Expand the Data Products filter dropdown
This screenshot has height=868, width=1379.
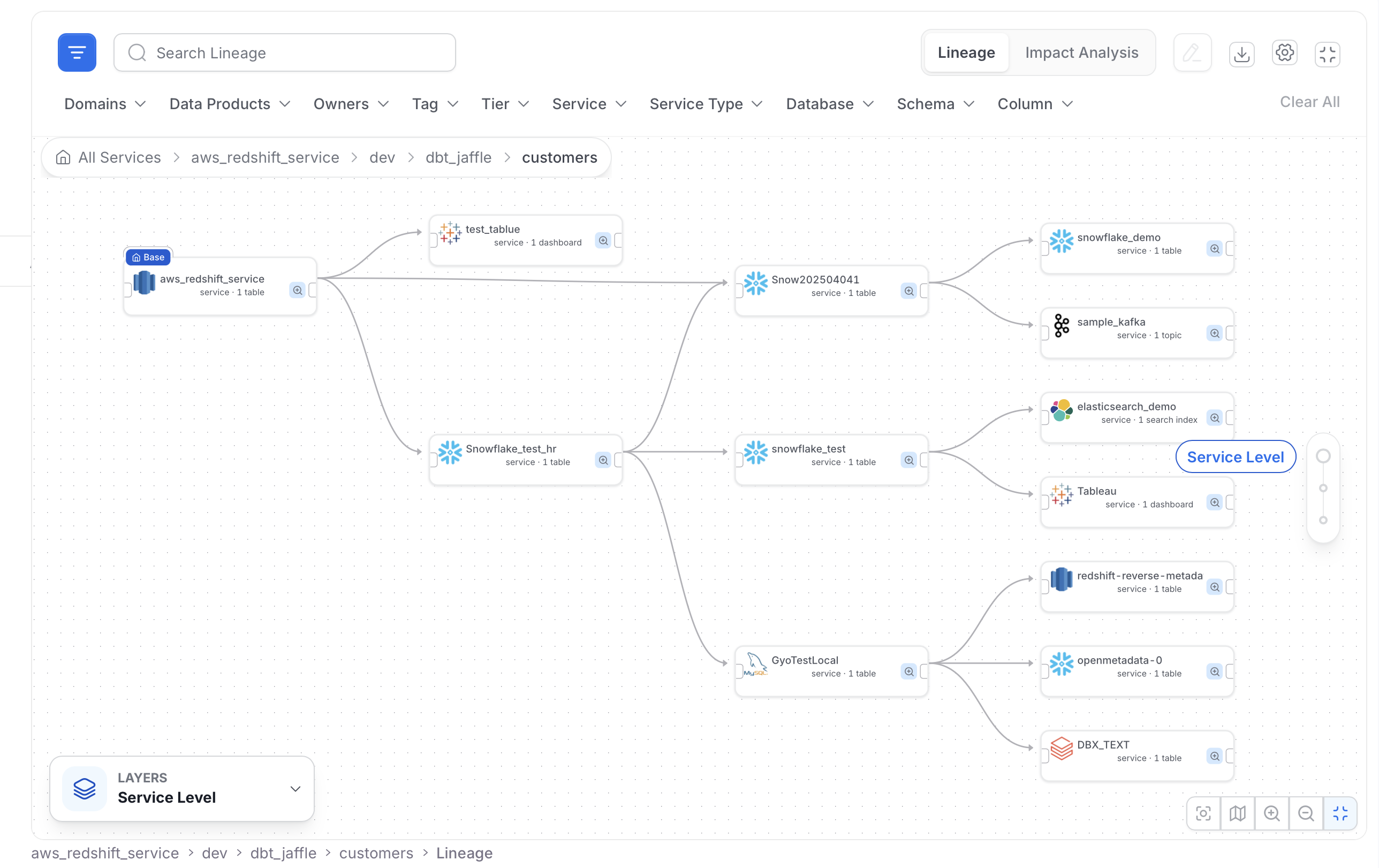pyautogui.click(x=230, y=104)
